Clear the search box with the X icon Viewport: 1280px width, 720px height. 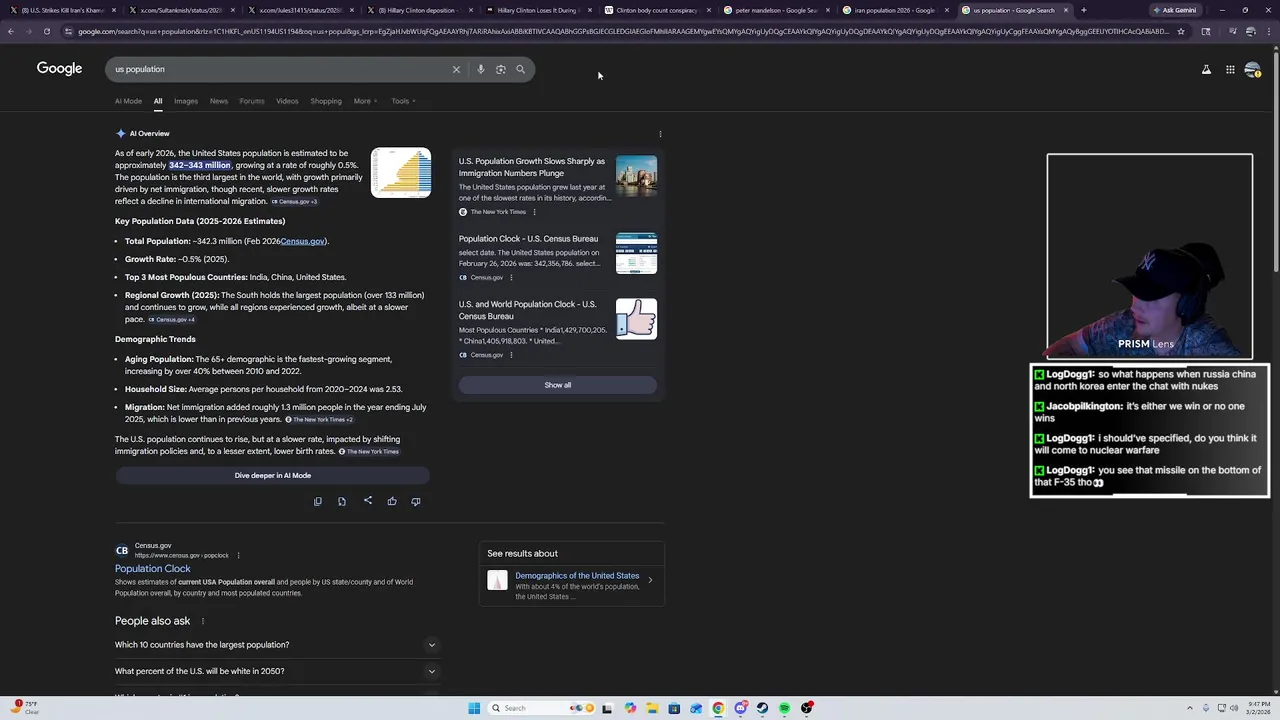[456, 69]
